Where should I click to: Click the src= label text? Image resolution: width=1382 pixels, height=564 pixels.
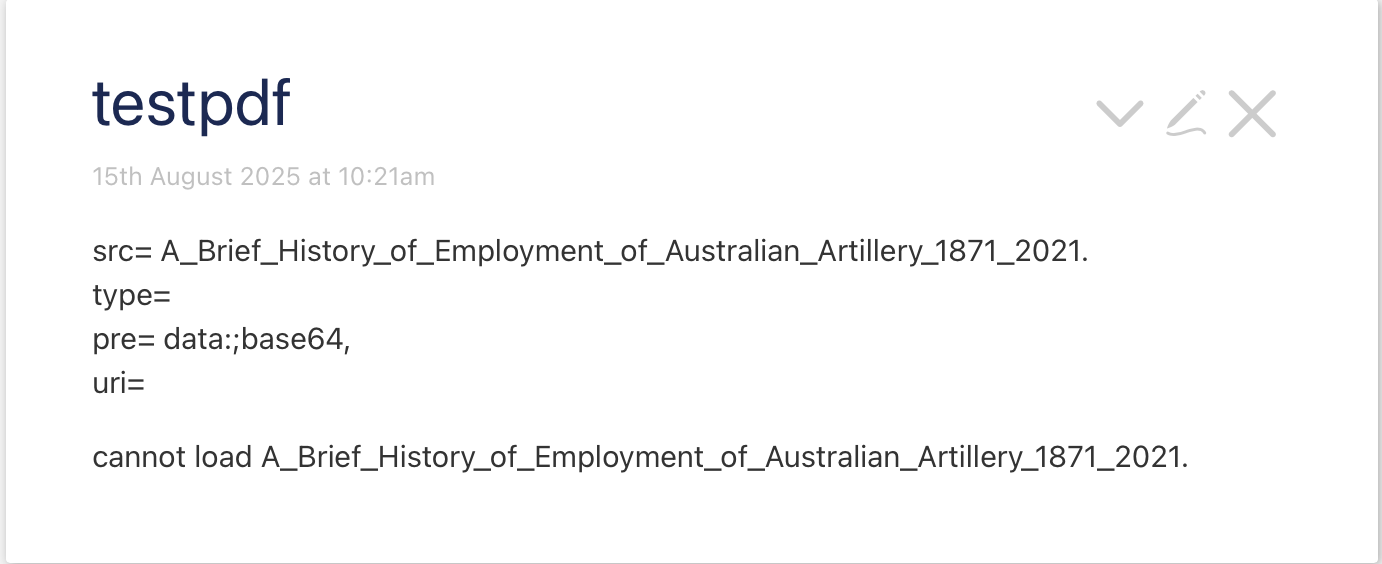(122, 252)
